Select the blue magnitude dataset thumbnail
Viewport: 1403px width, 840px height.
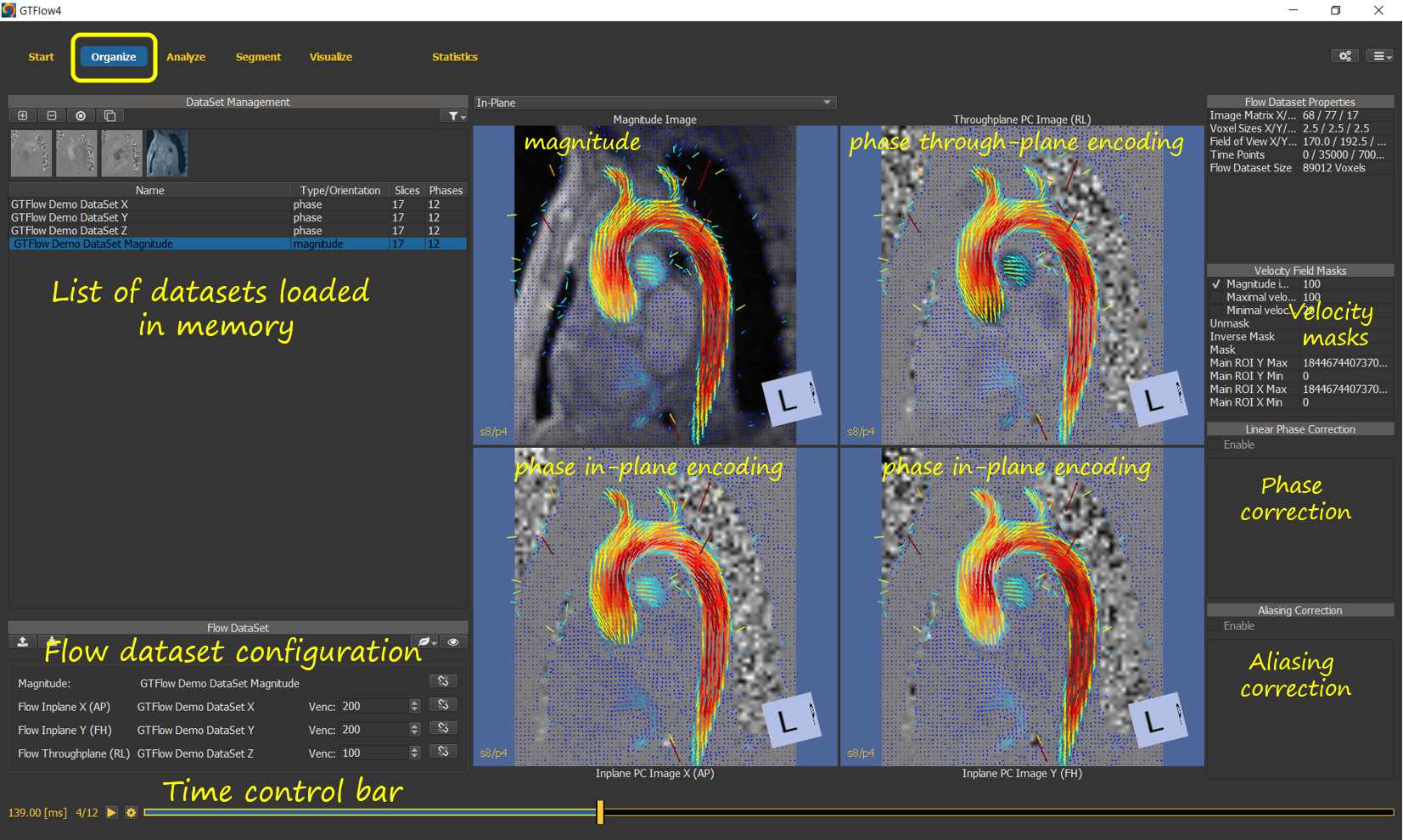tap(167, 153)
